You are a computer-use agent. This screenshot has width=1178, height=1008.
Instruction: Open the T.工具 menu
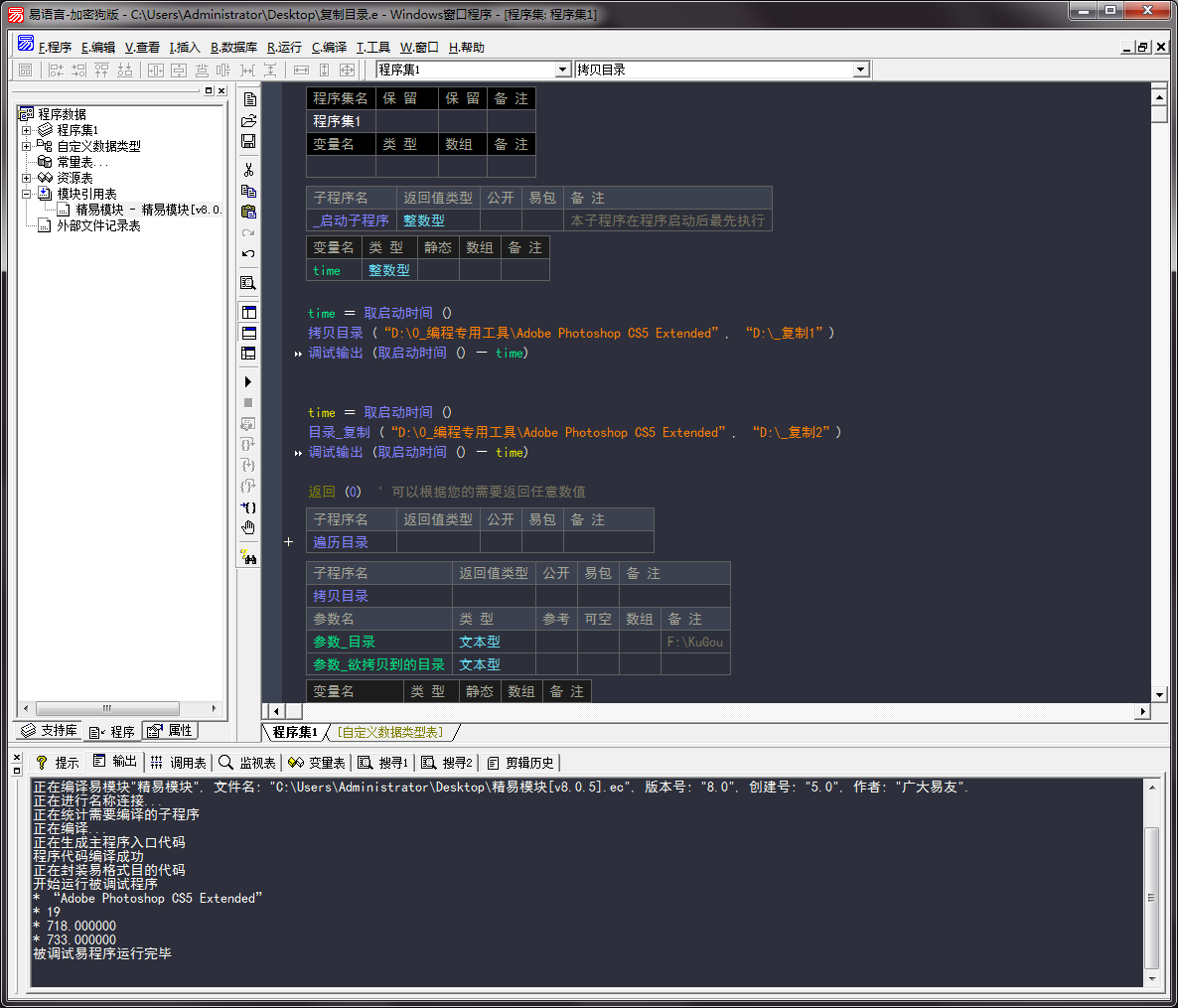pyautogui.click(x=372, y=48)
